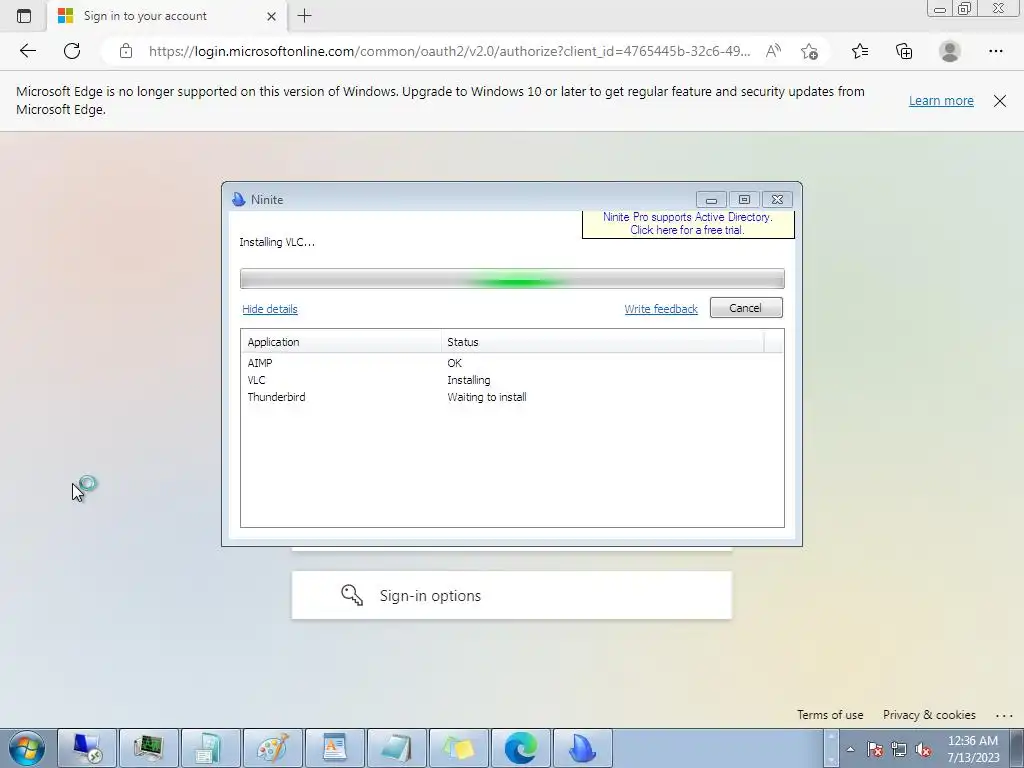Click the 'Installing VLC…' status text
The image size is (1024, 768).
click(277, 242)
